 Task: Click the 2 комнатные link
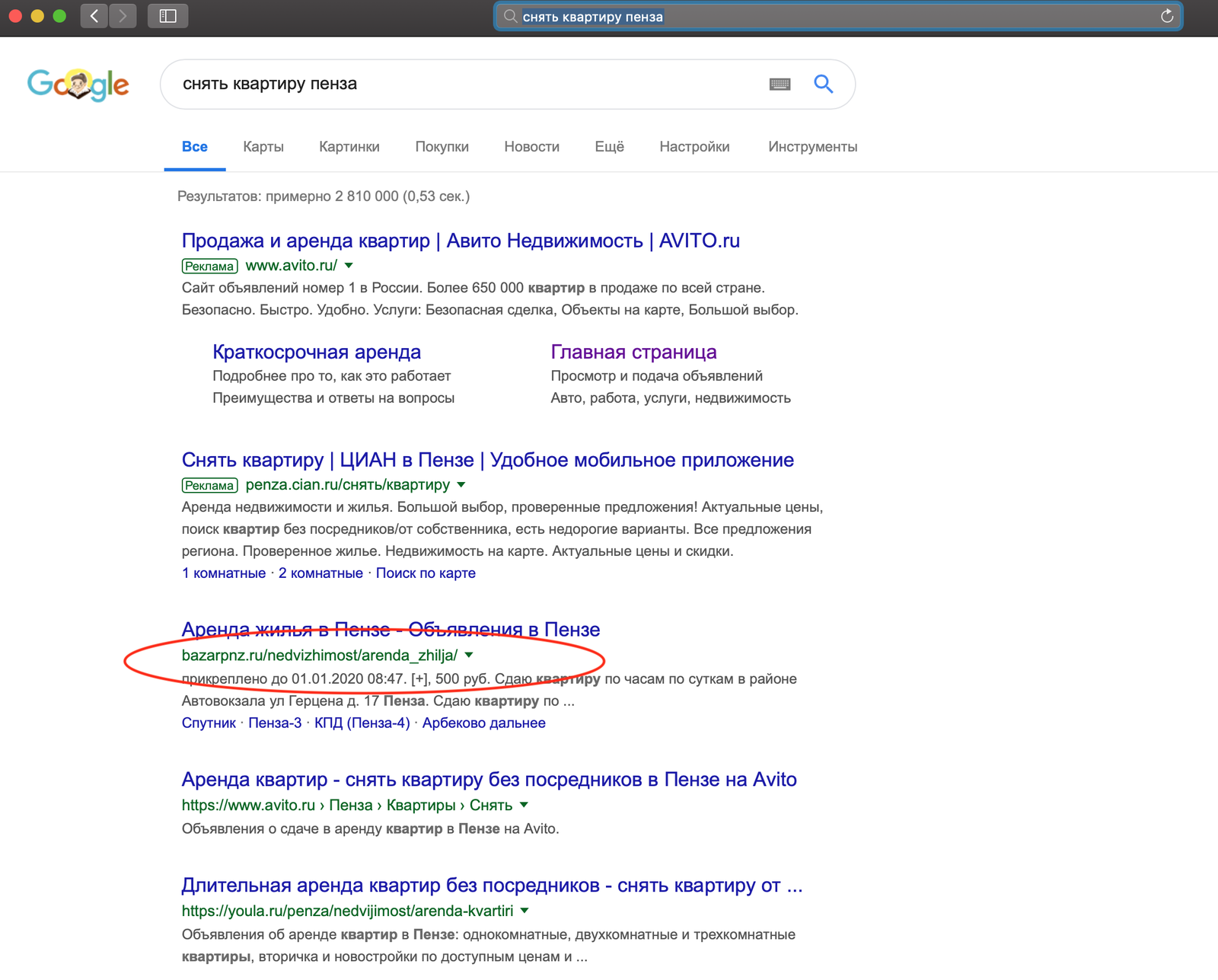click(x=320, y=573)
